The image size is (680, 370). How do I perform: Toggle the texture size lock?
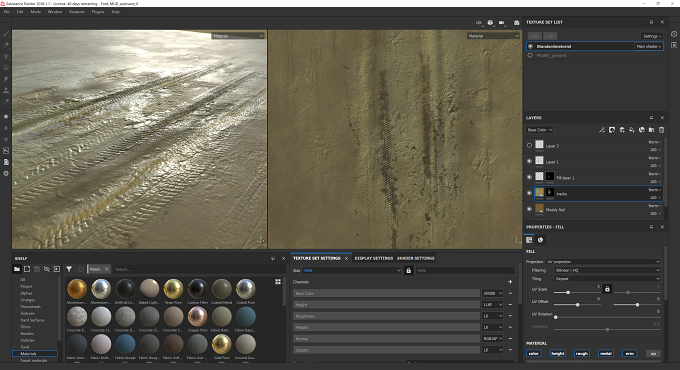[x=409, y=270]
